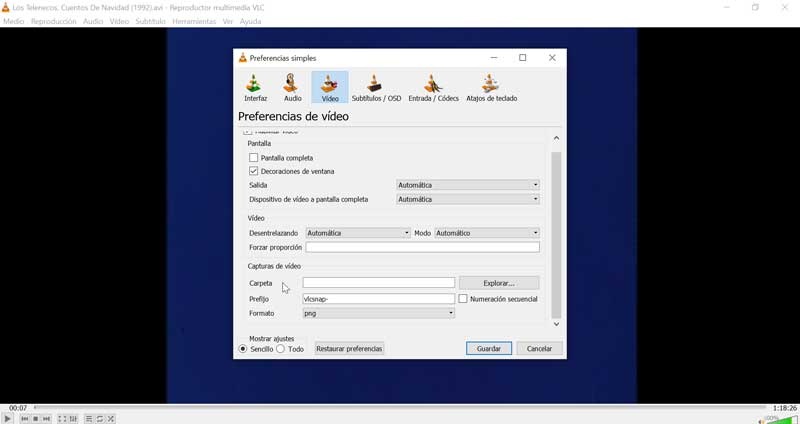Open the Formato png dropdown
This screenshot has height=424, width=800.
click(379, 313)
